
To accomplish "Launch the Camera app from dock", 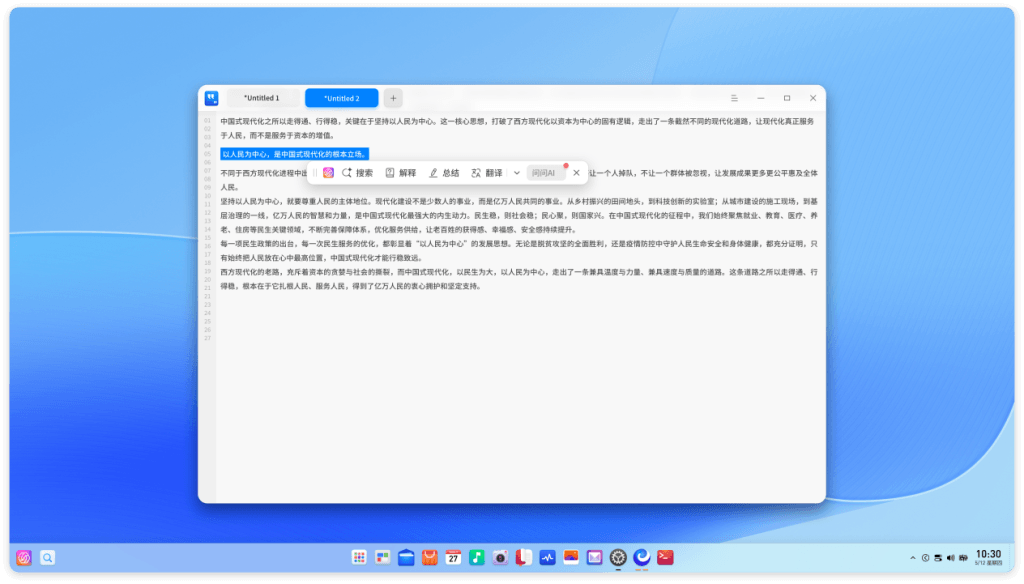I will point(500,557).
